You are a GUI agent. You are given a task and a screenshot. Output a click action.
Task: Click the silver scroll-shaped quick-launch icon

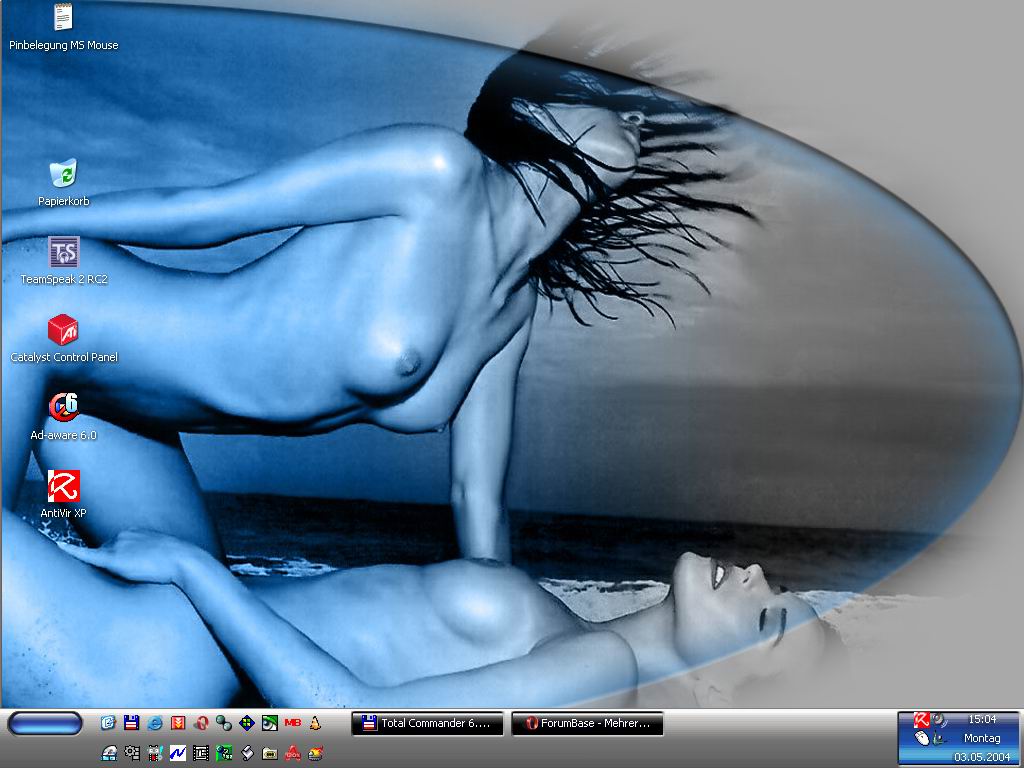[x=247, y=753]
